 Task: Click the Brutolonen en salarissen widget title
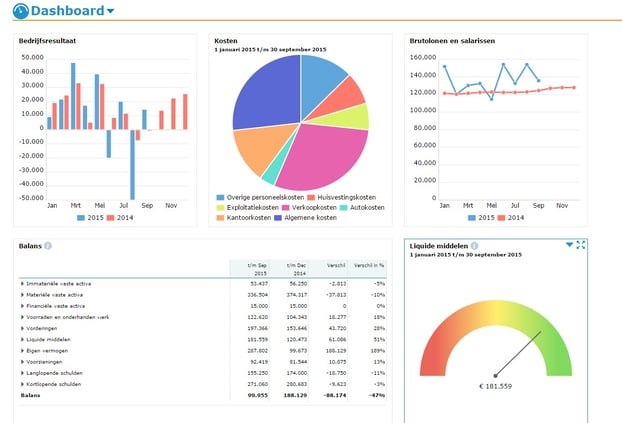point(452,41)
